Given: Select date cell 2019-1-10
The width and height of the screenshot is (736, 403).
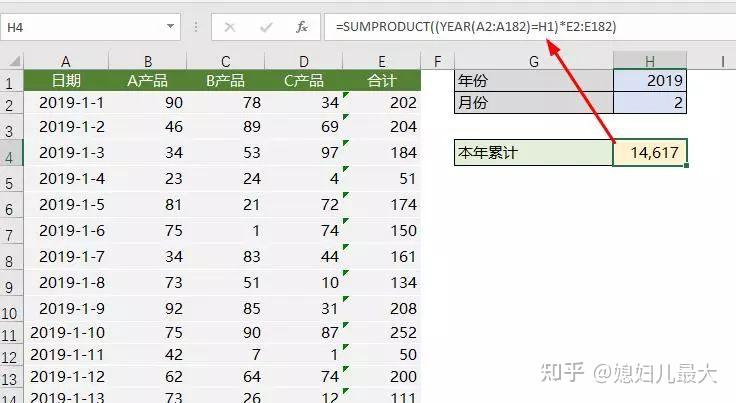Looking at the screenshot, I should (66, 333).
